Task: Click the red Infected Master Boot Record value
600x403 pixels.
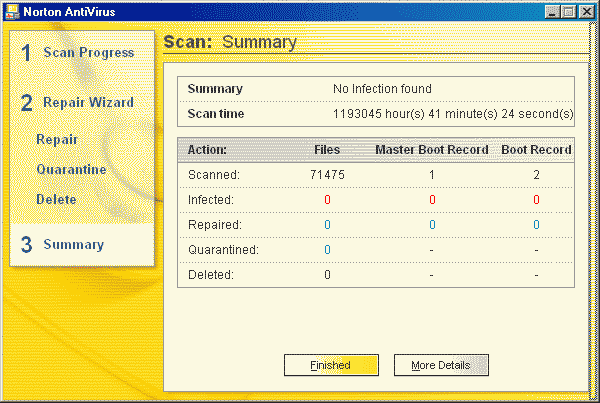Action: click(432, 200)
